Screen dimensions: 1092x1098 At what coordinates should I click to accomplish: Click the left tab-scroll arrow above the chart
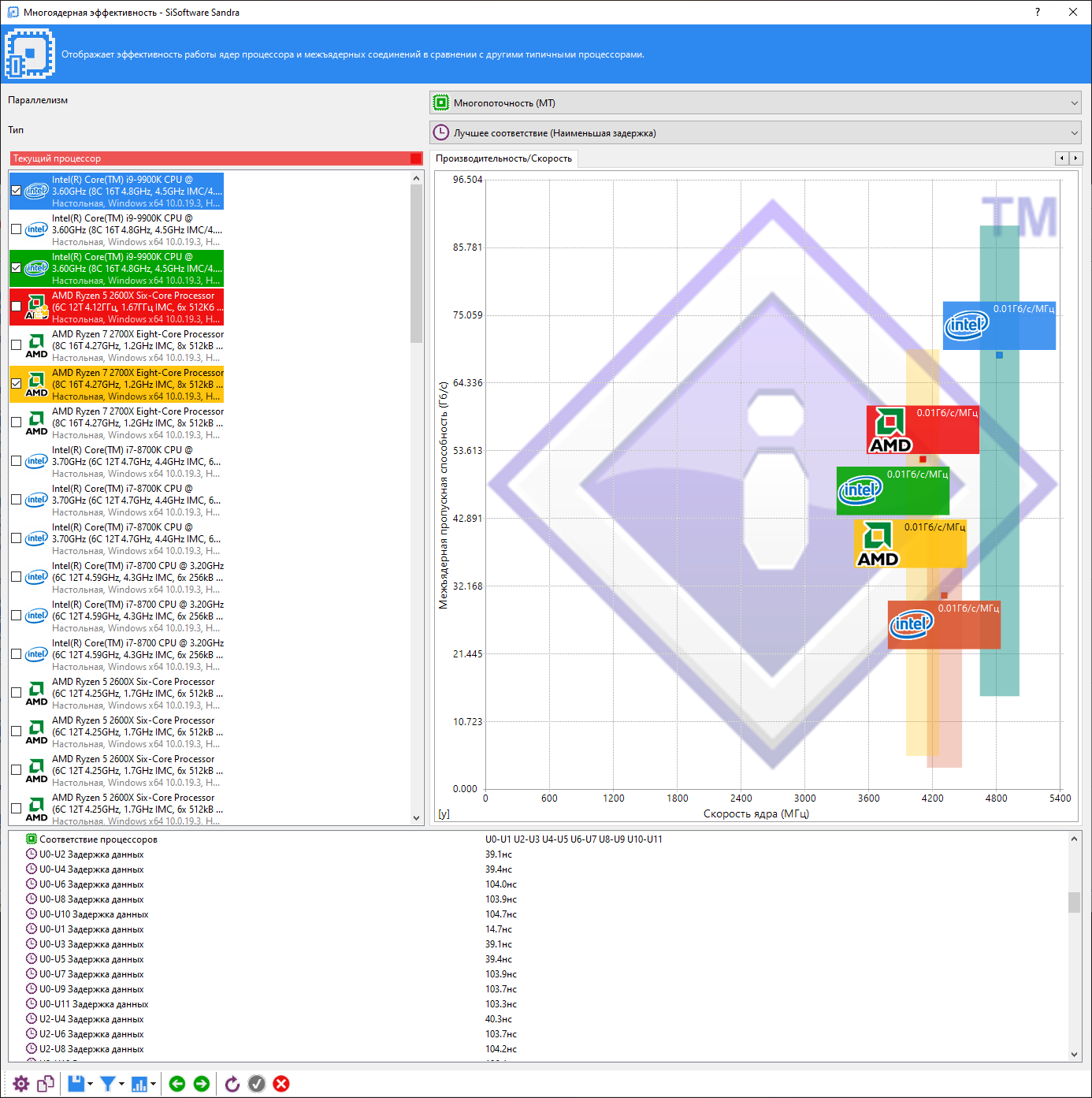(1062, 158)
